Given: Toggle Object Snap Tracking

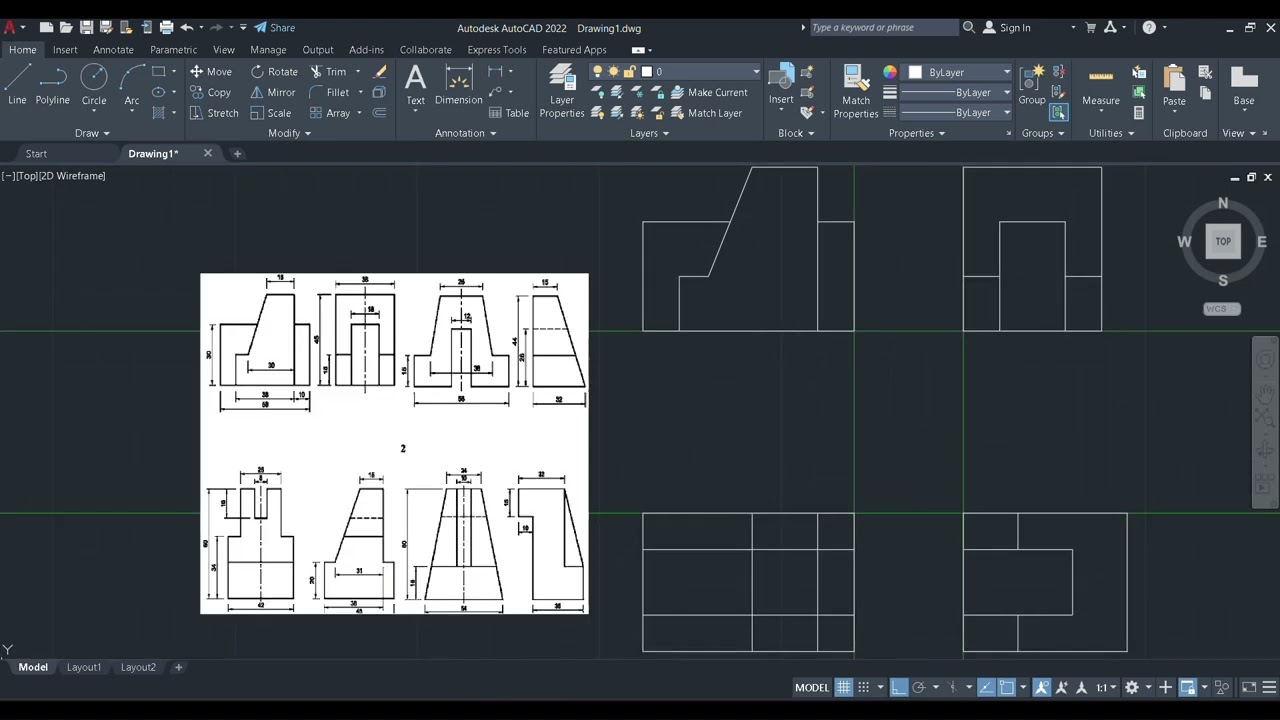Looking at the screenshot, I should [986, 687].
